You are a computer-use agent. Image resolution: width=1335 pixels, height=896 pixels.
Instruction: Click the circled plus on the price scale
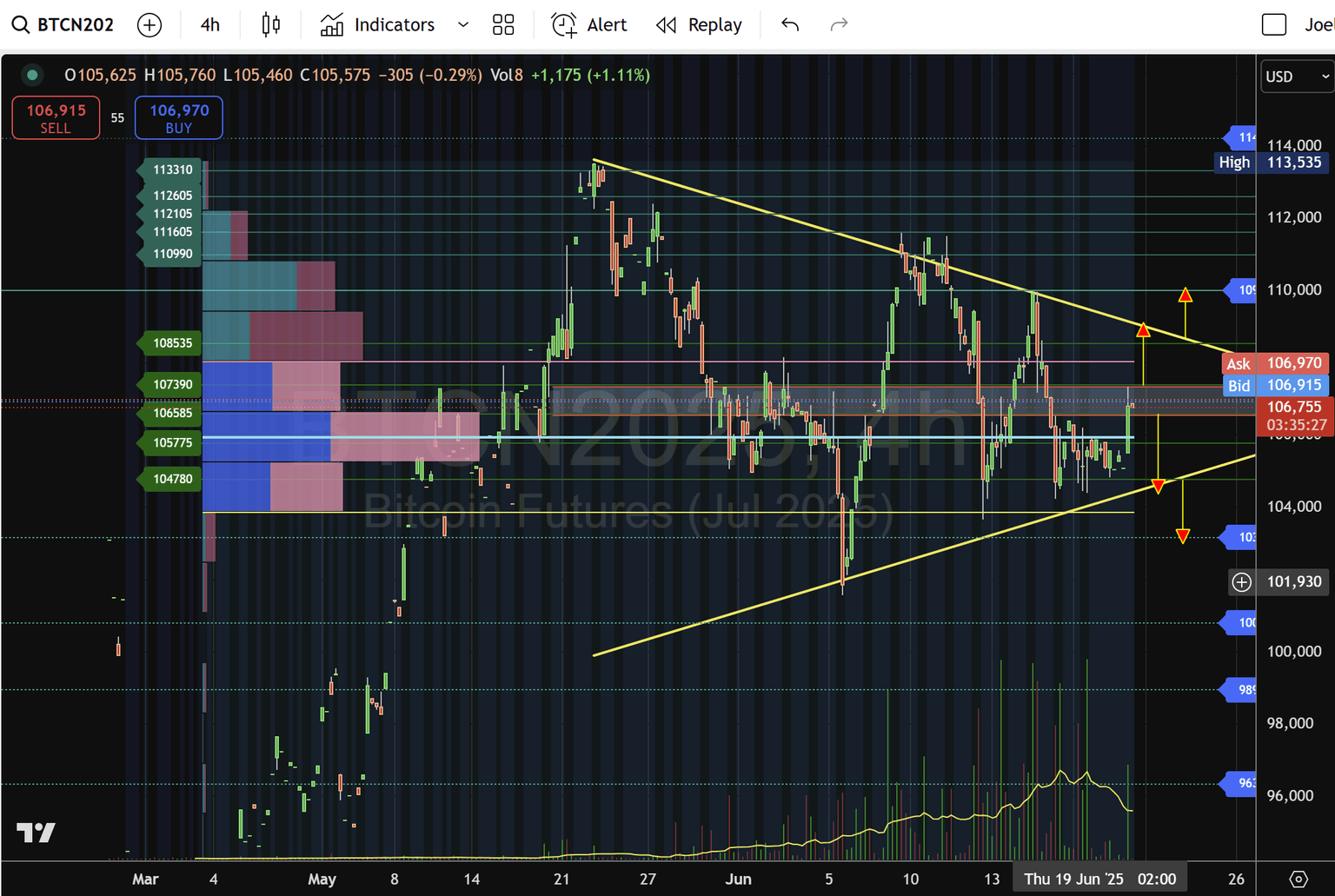point(1240,582)
